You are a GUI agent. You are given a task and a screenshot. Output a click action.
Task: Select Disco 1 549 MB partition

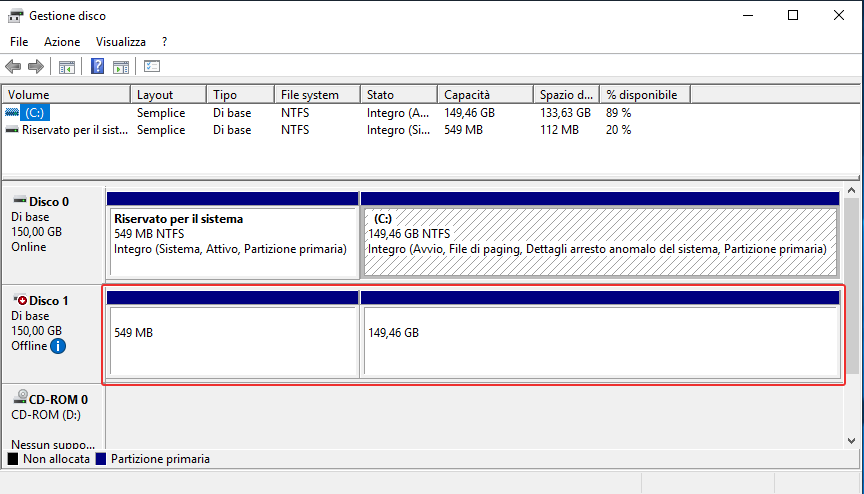tap(232, 340)
